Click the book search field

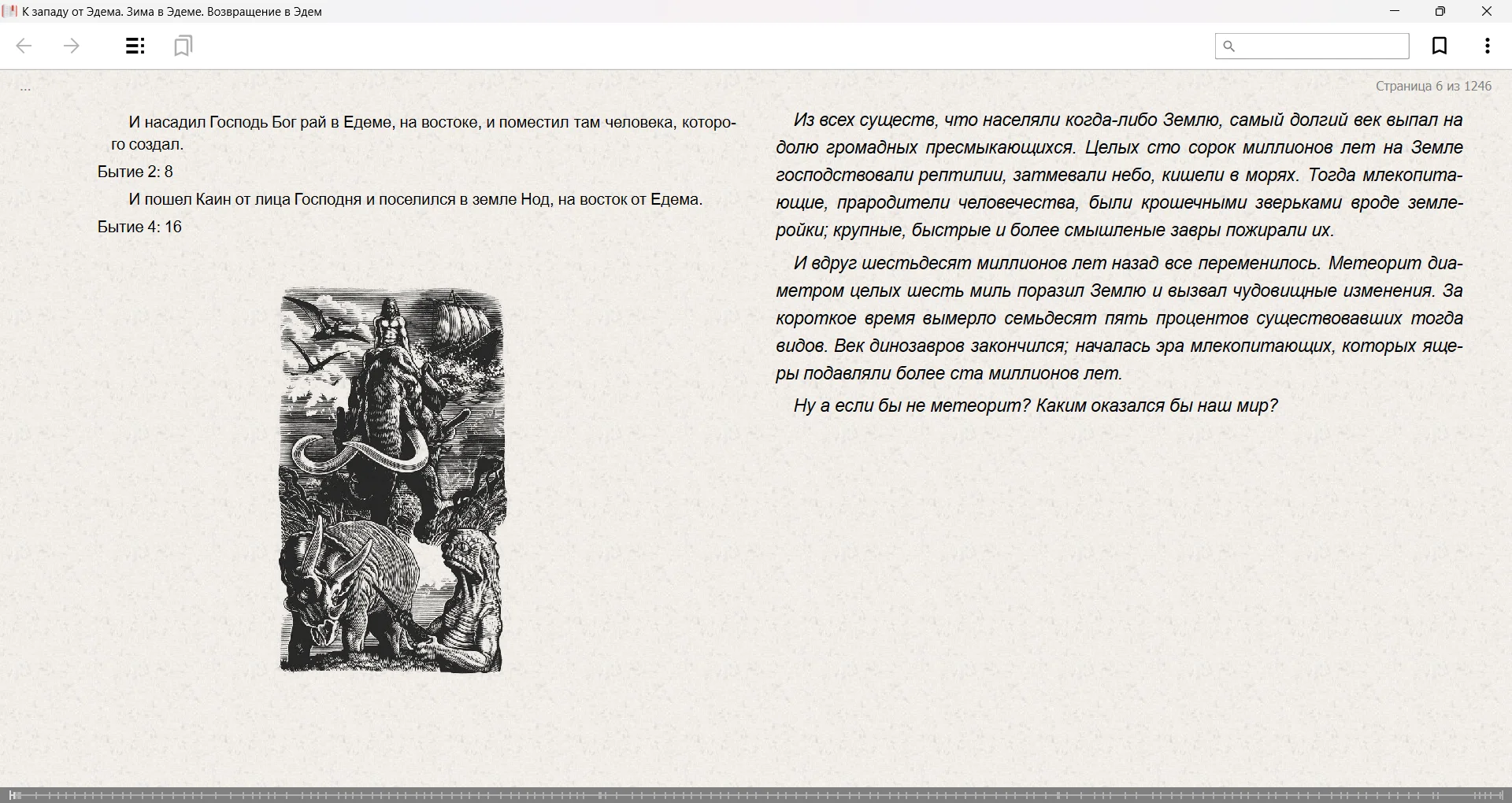pyautogui.click(x=1321, y=46)
